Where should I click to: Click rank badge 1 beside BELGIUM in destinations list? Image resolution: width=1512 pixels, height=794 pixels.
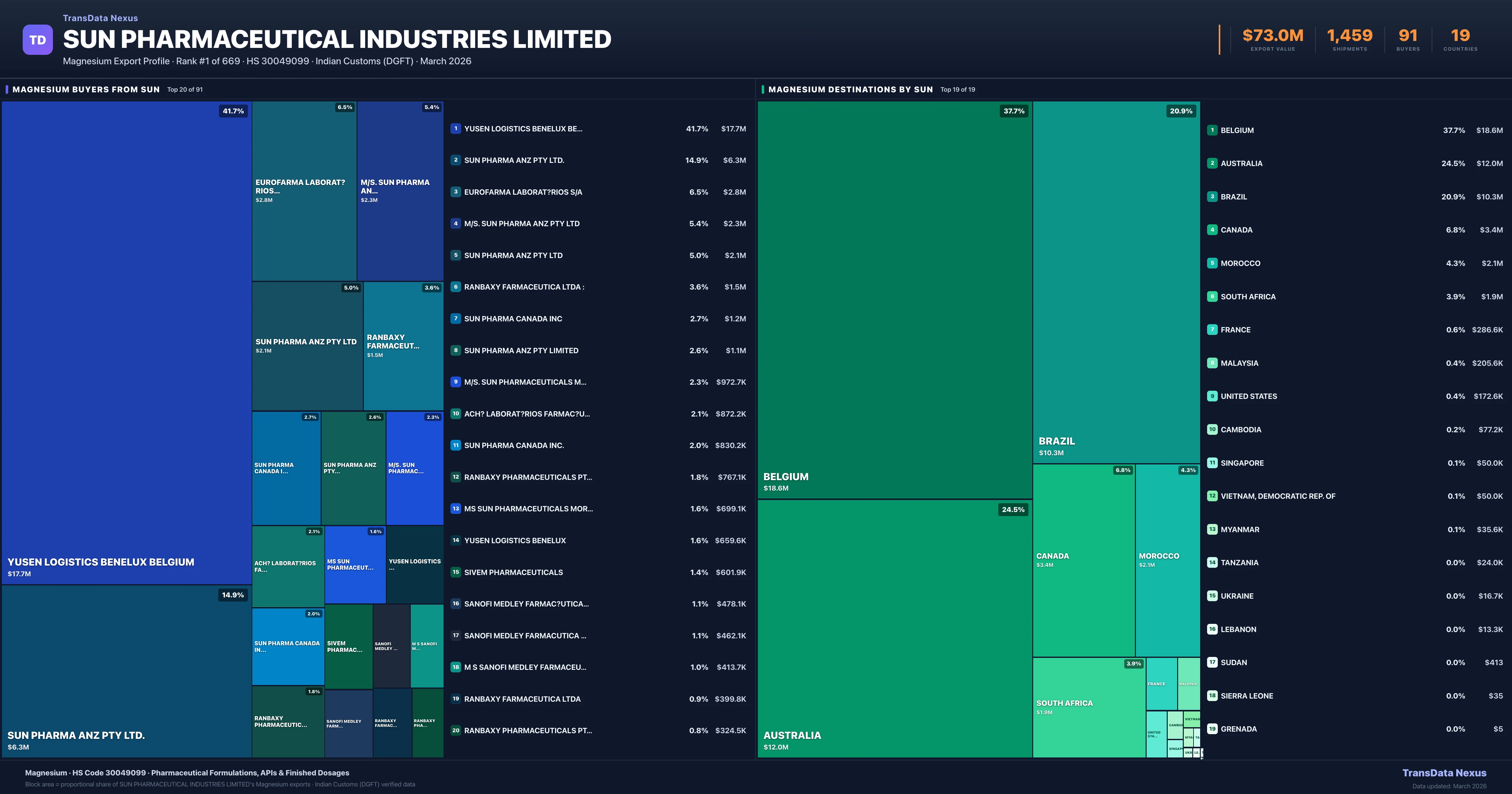click(1212, 130)
